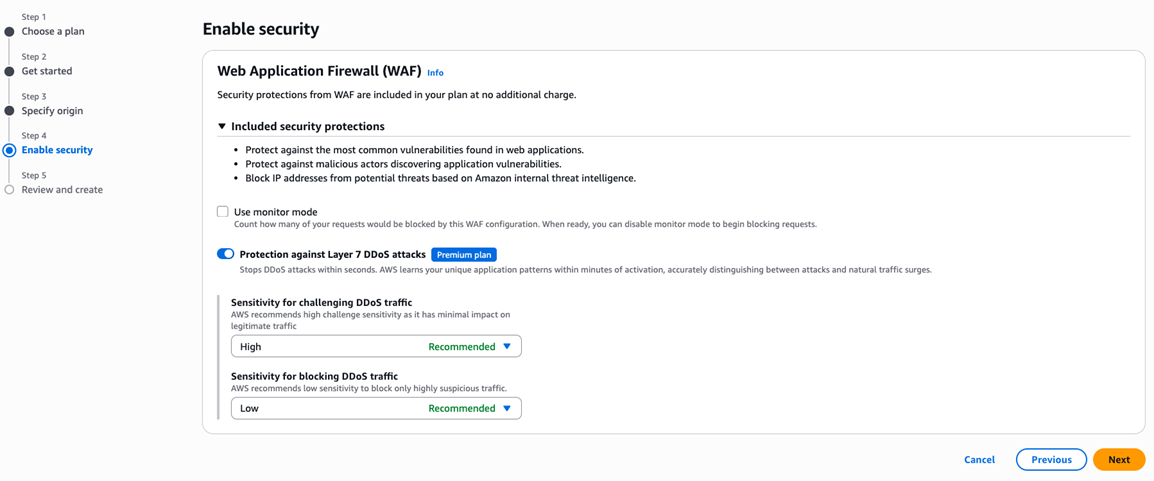The width and height of the screenshot is (1154, 481).
Task: Click the Step 2 circle indicator
Action: (9, 71)
